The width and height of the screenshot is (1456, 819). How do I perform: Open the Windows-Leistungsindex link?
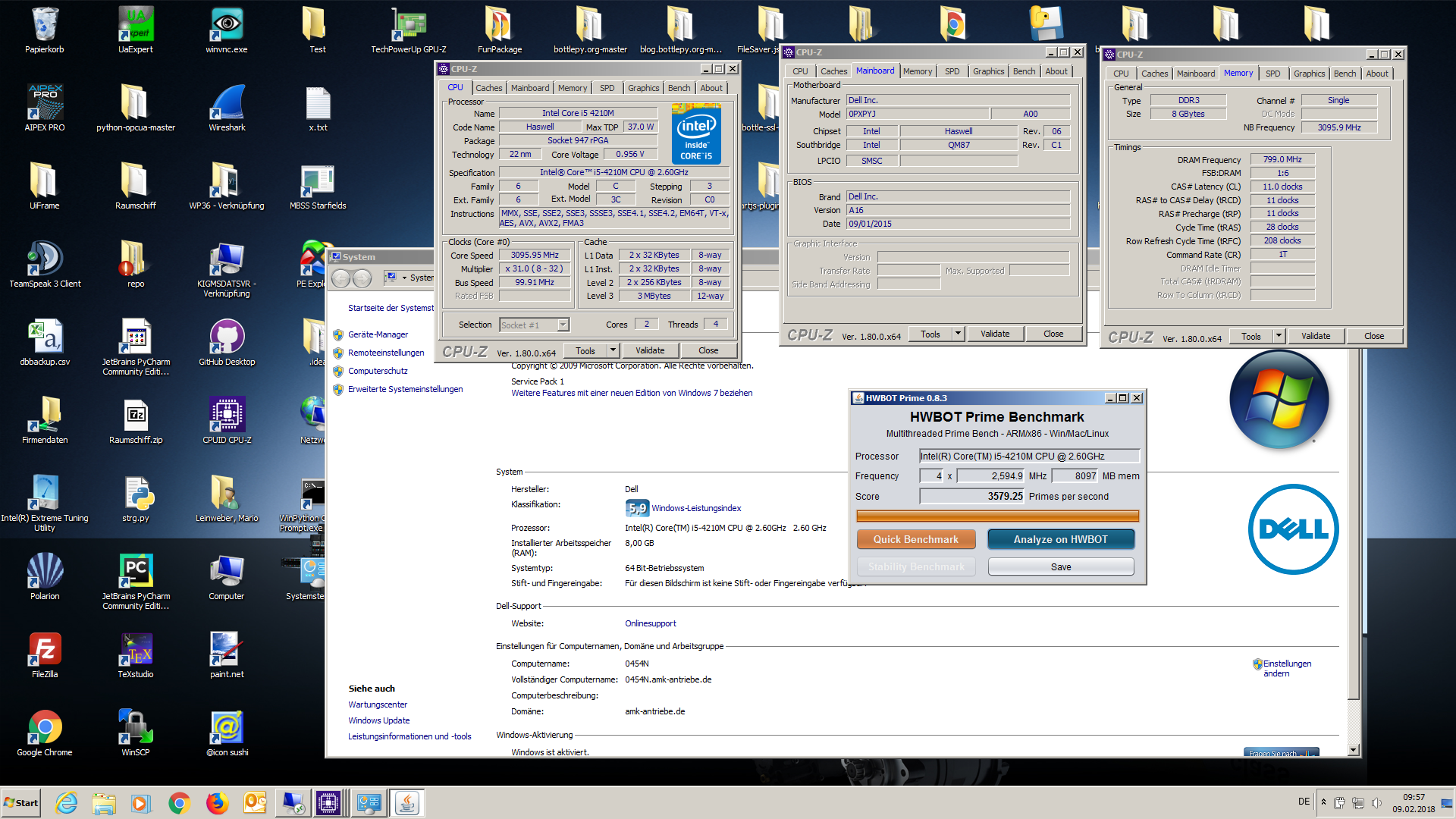696,508
